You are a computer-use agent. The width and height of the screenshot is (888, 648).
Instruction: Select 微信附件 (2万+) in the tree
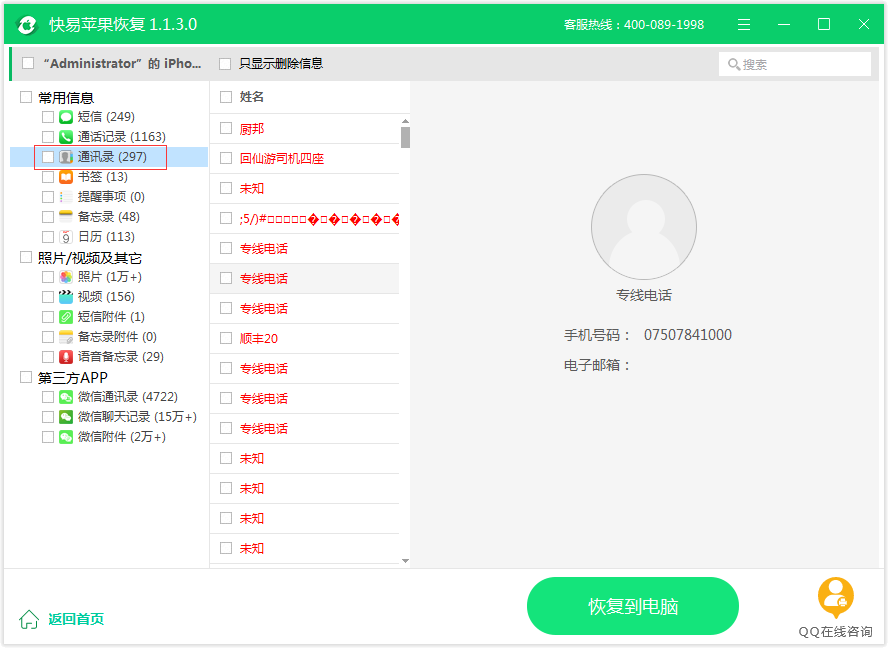122,437
